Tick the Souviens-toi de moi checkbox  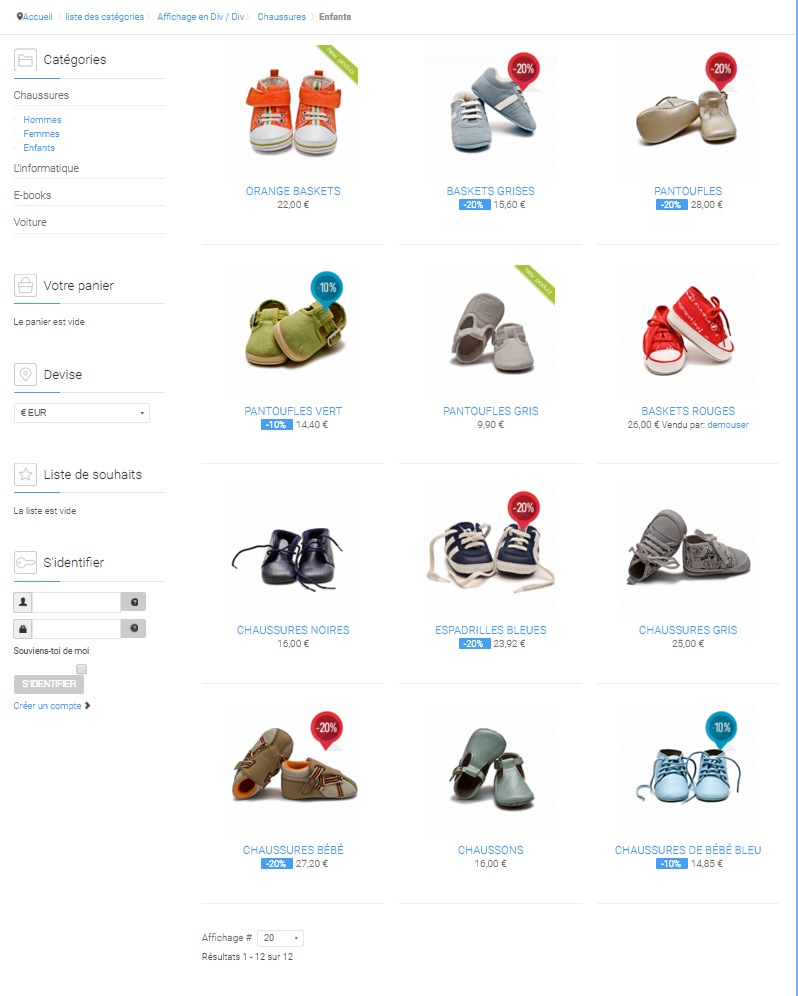click(x=81, y=669)
